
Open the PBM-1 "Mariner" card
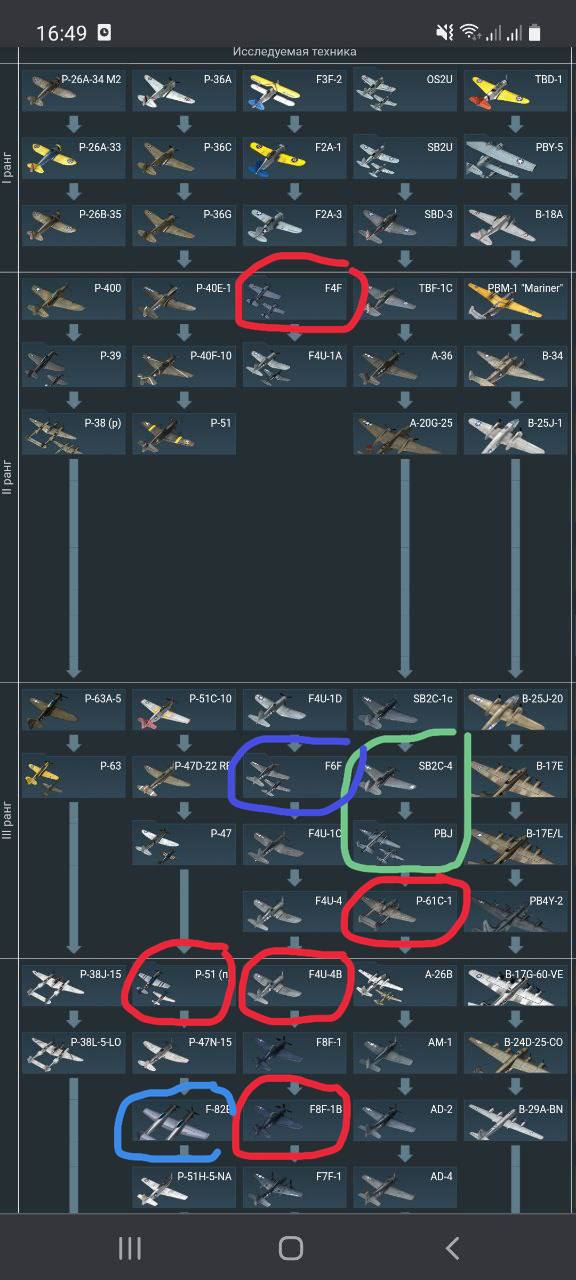[x=516, y=298]
